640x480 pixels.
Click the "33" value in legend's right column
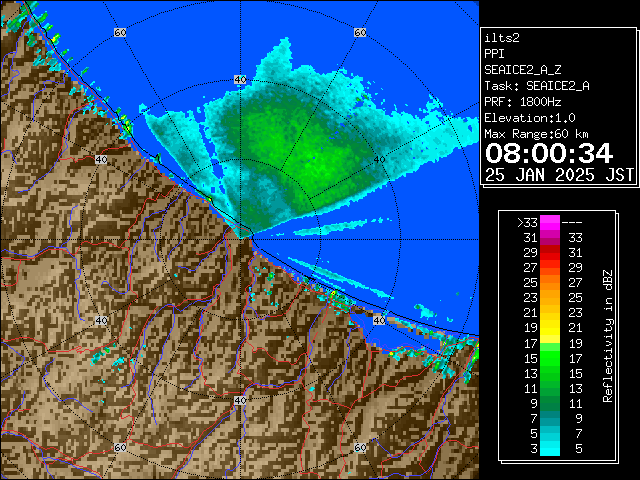click(575, 238)
